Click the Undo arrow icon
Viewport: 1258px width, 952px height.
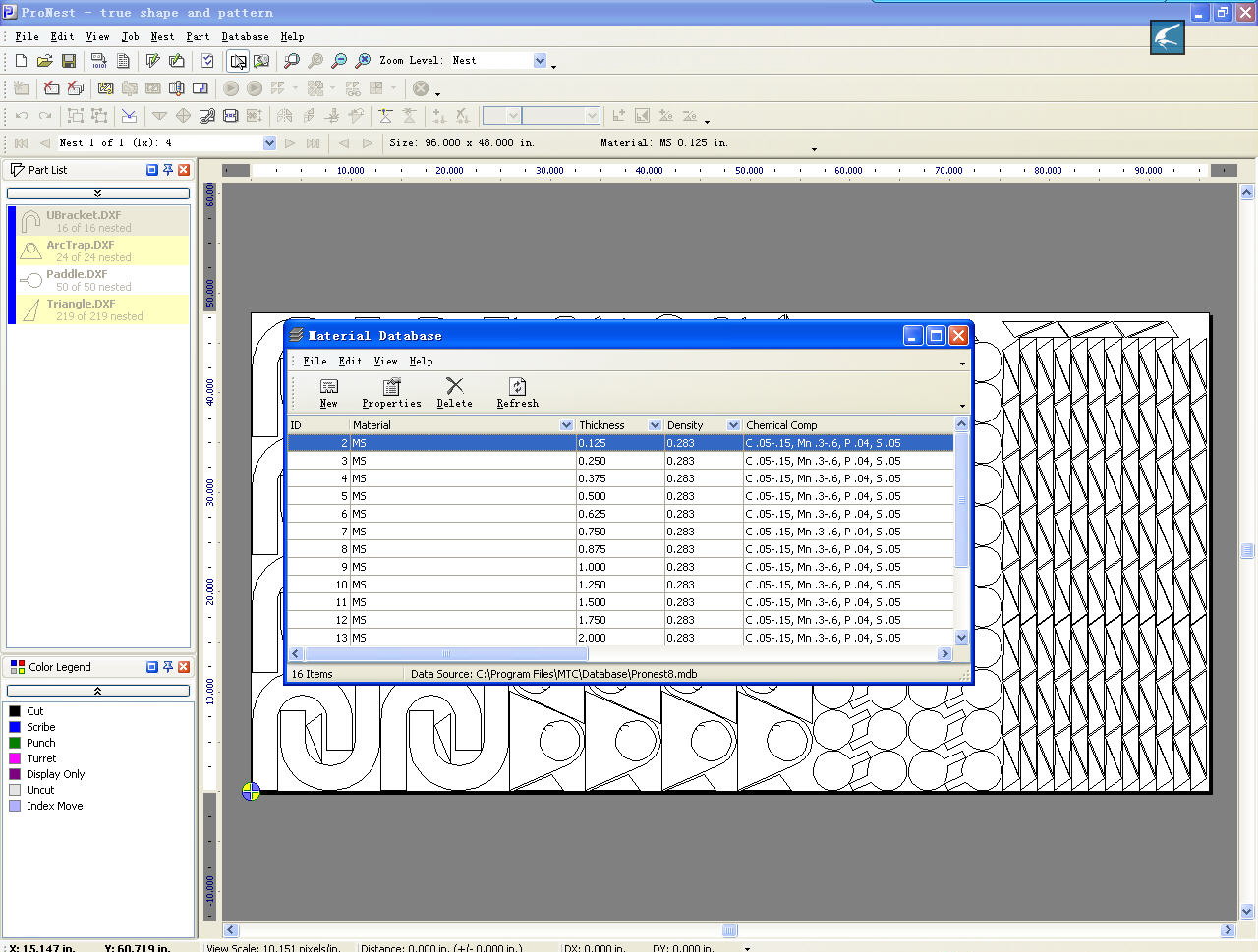click(x=22, y=116)
